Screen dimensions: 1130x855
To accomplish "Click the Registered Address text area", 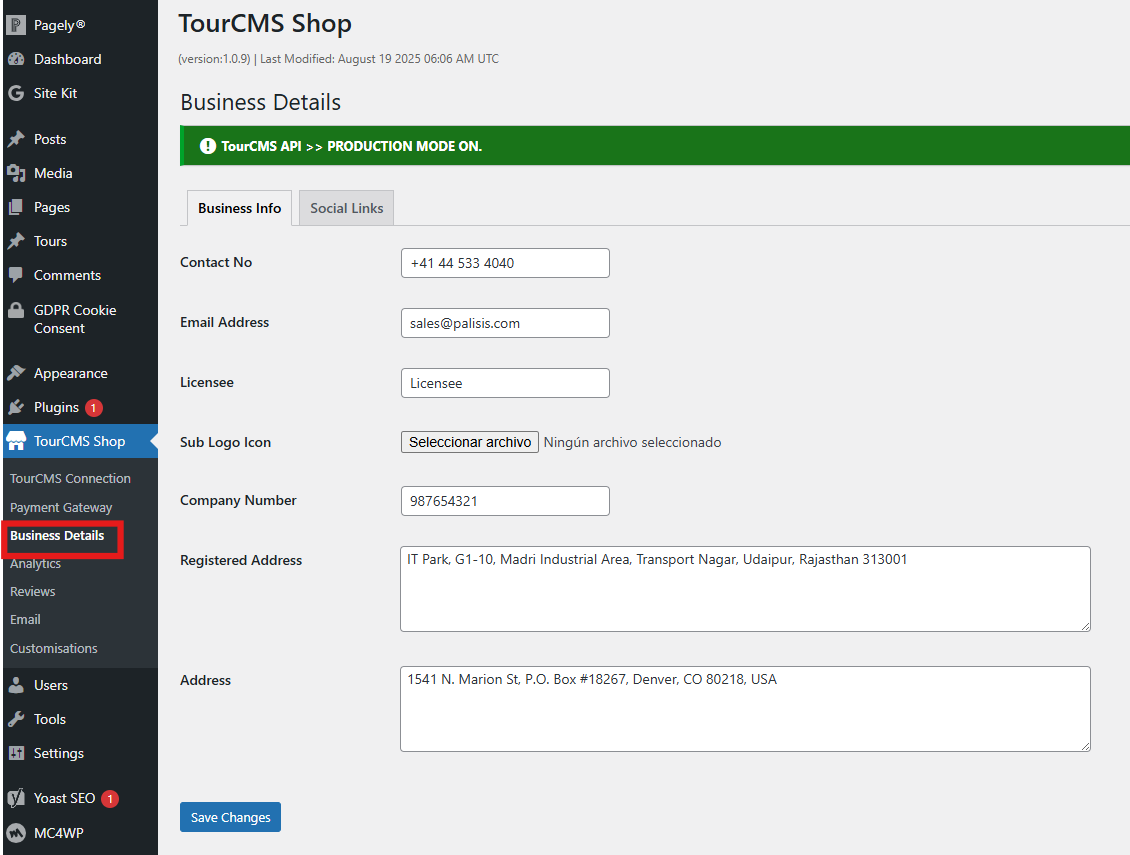I will coord(744,588).
